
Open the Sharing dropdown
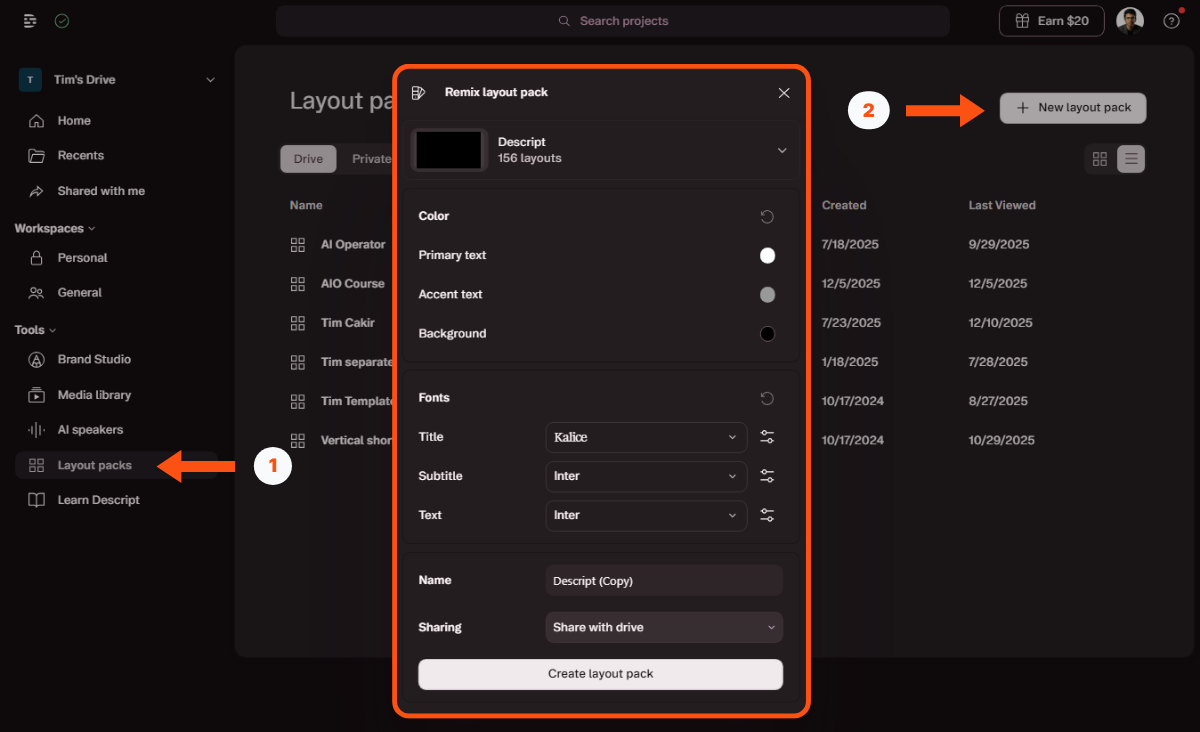pyautogui.click(x=664, y=627)
